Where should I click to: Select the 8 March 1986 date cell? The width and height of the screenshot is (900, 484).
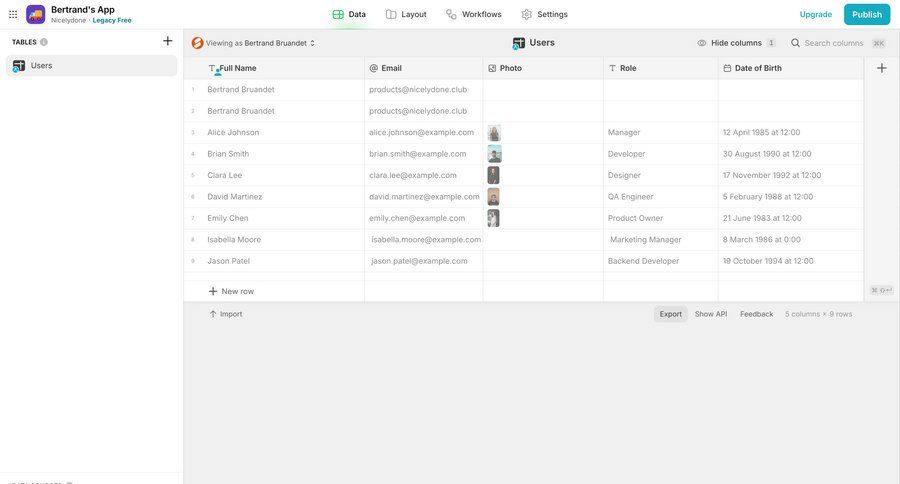790,239
